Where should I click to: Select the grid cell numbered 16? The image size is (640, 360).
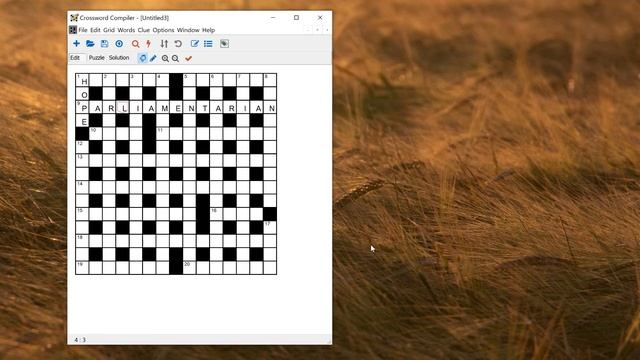[x=216, y=214]
